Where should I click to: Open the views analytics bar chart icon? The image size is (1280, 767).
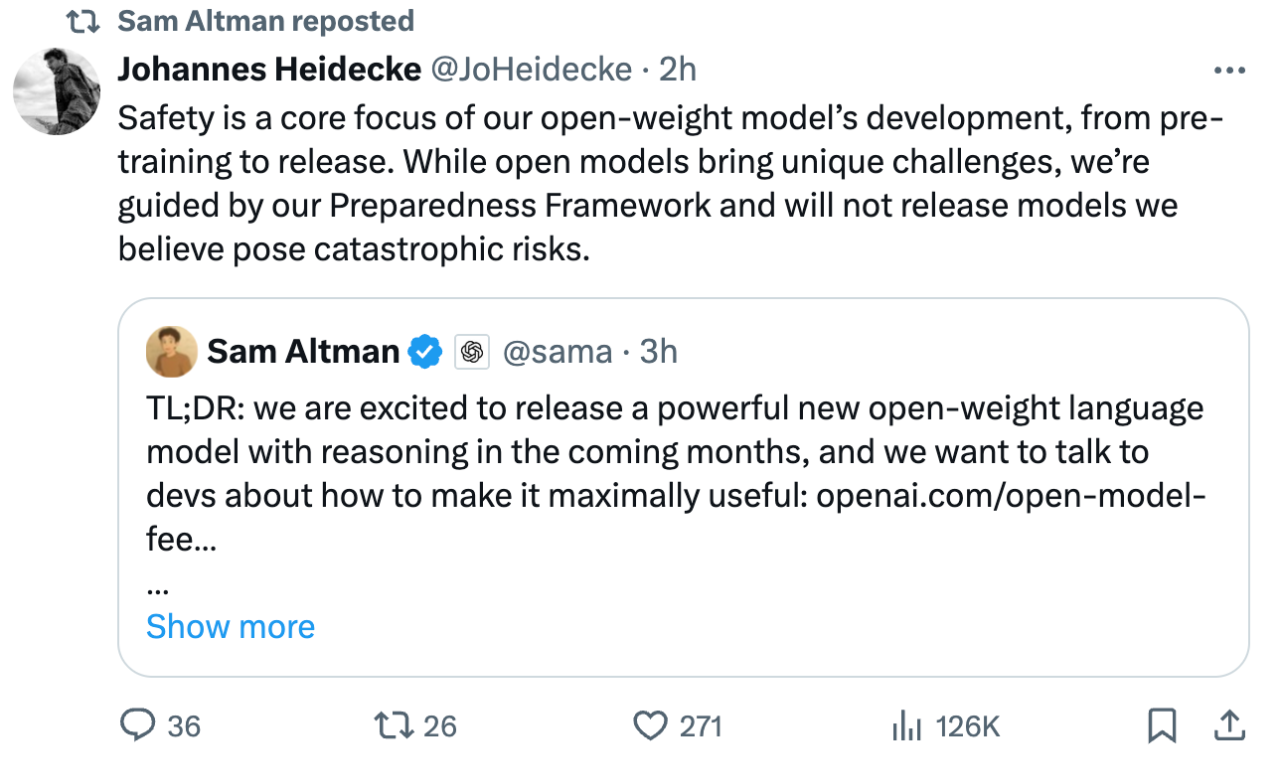(x=906, y=726)
